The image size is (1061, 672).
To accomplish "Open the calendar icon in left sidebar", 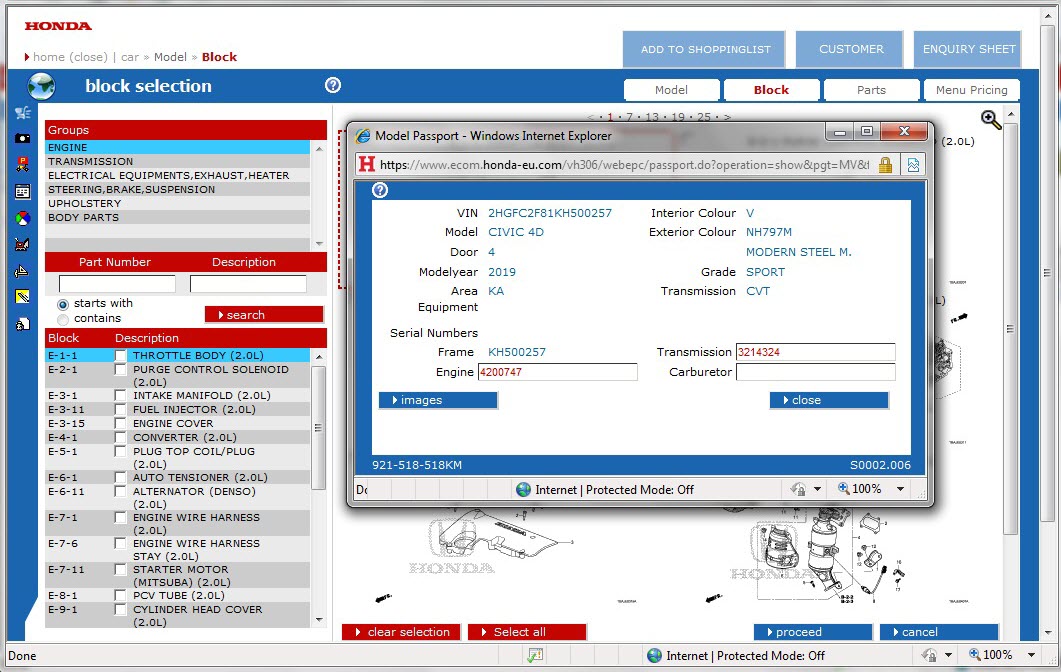I will [22, 191].
